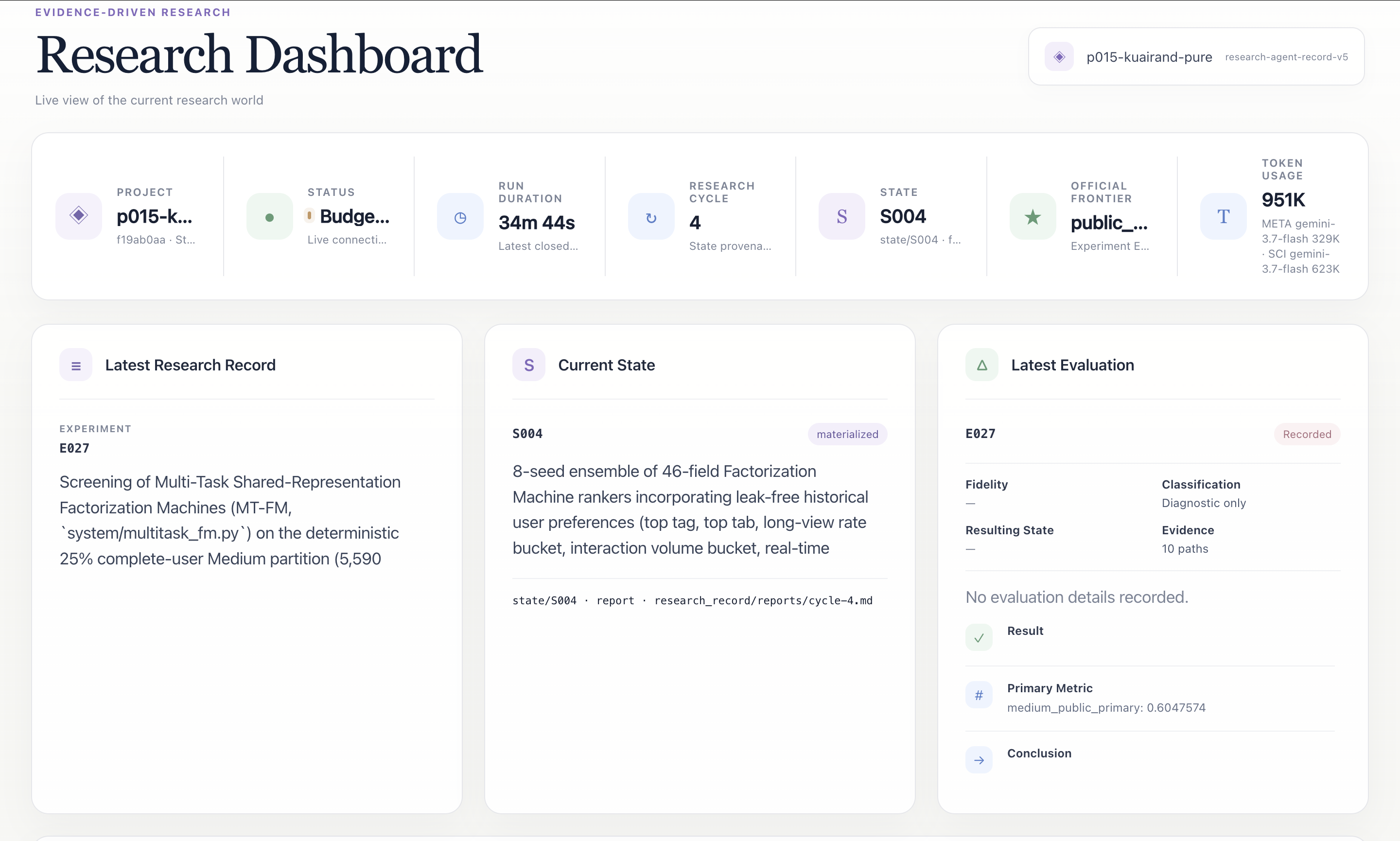Click the E027 experiment ID in Research Record
The height and width of the screenshot is (841, 1400).
point(75,448)
